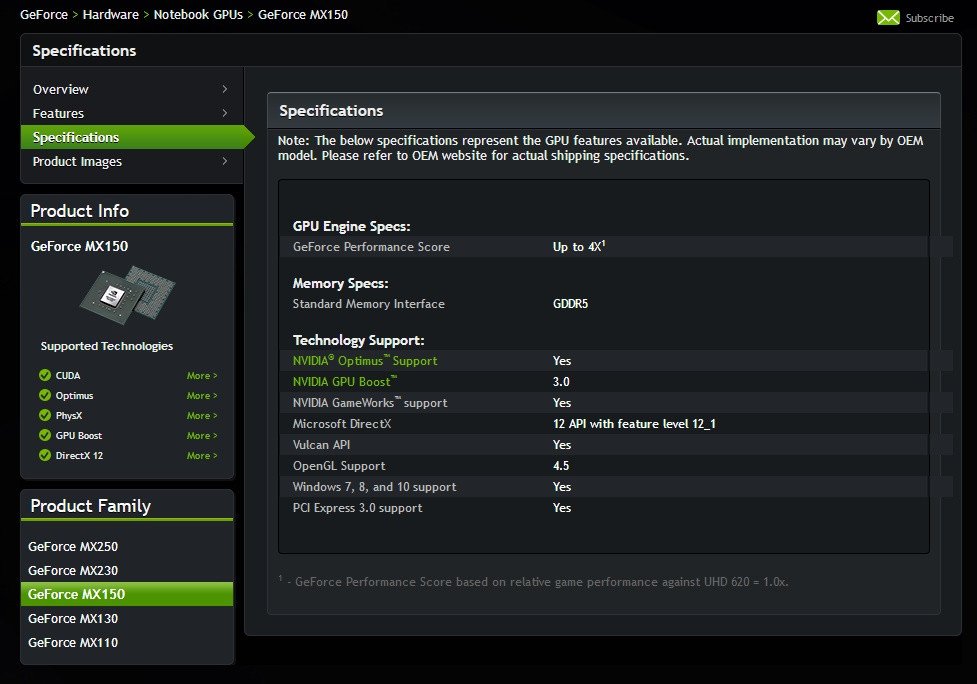The image size is (977, 684).
Task: Click the DirectX 12 check icon
Action: tap(44, 456)
